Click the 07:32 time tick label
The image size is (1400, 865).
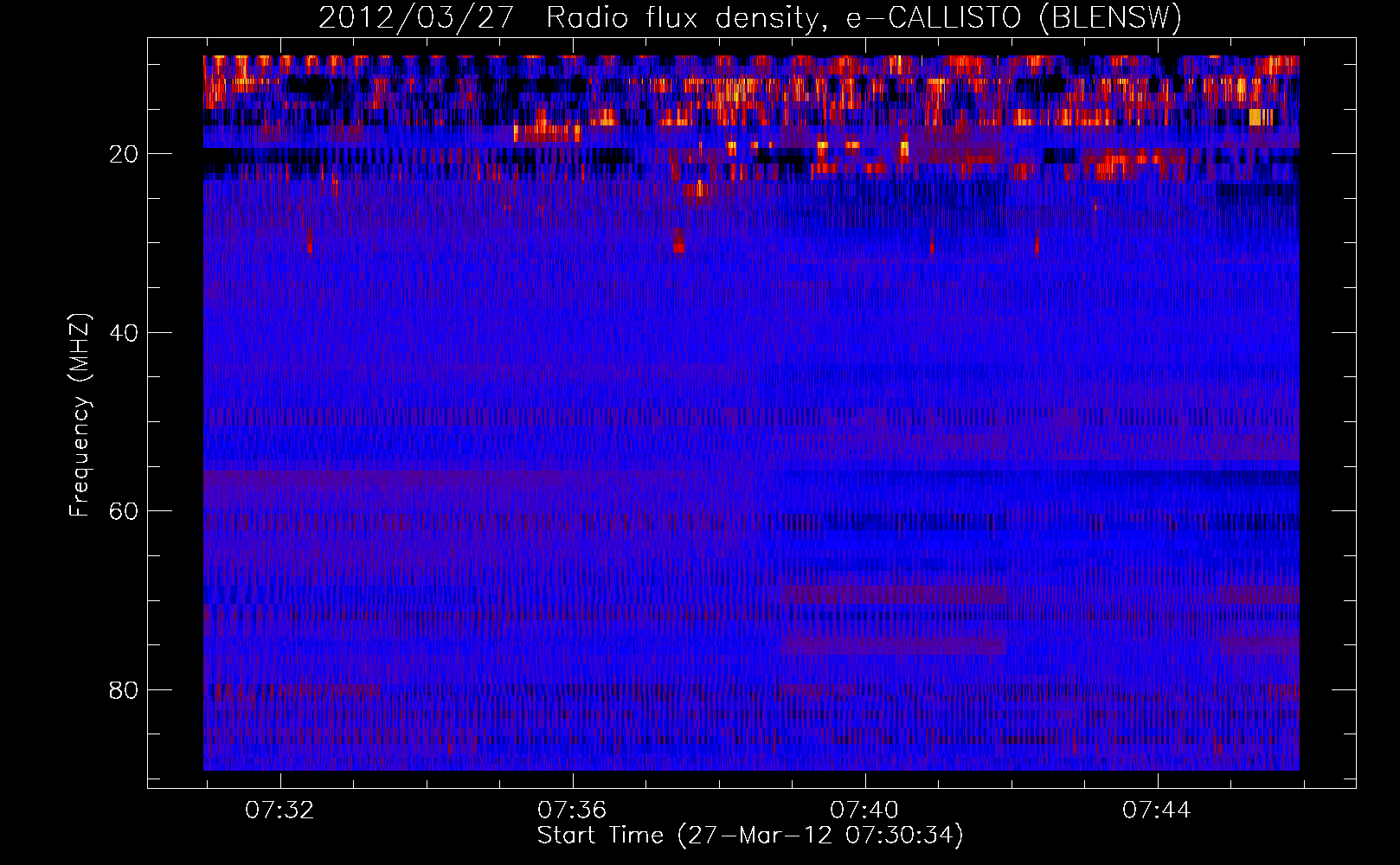pos(279,811)
